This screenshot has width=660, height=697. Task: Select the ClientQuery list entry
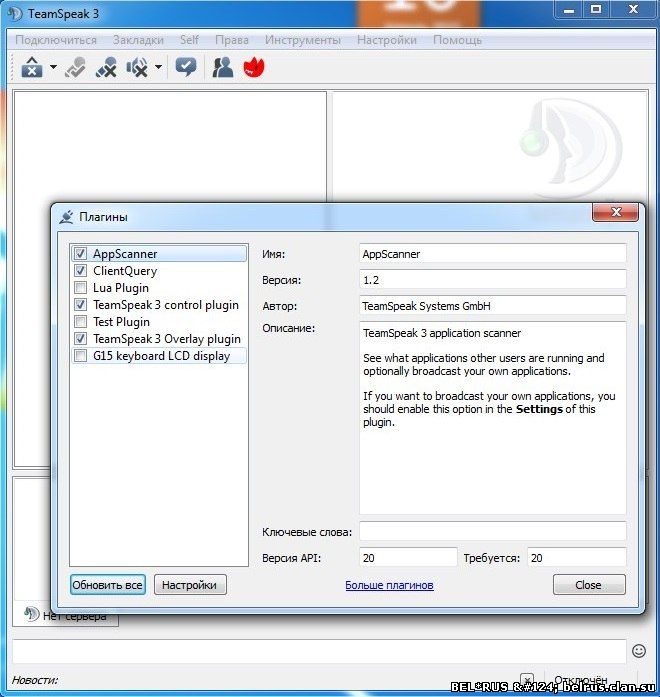pyautogui.click(x=159, y=270)
